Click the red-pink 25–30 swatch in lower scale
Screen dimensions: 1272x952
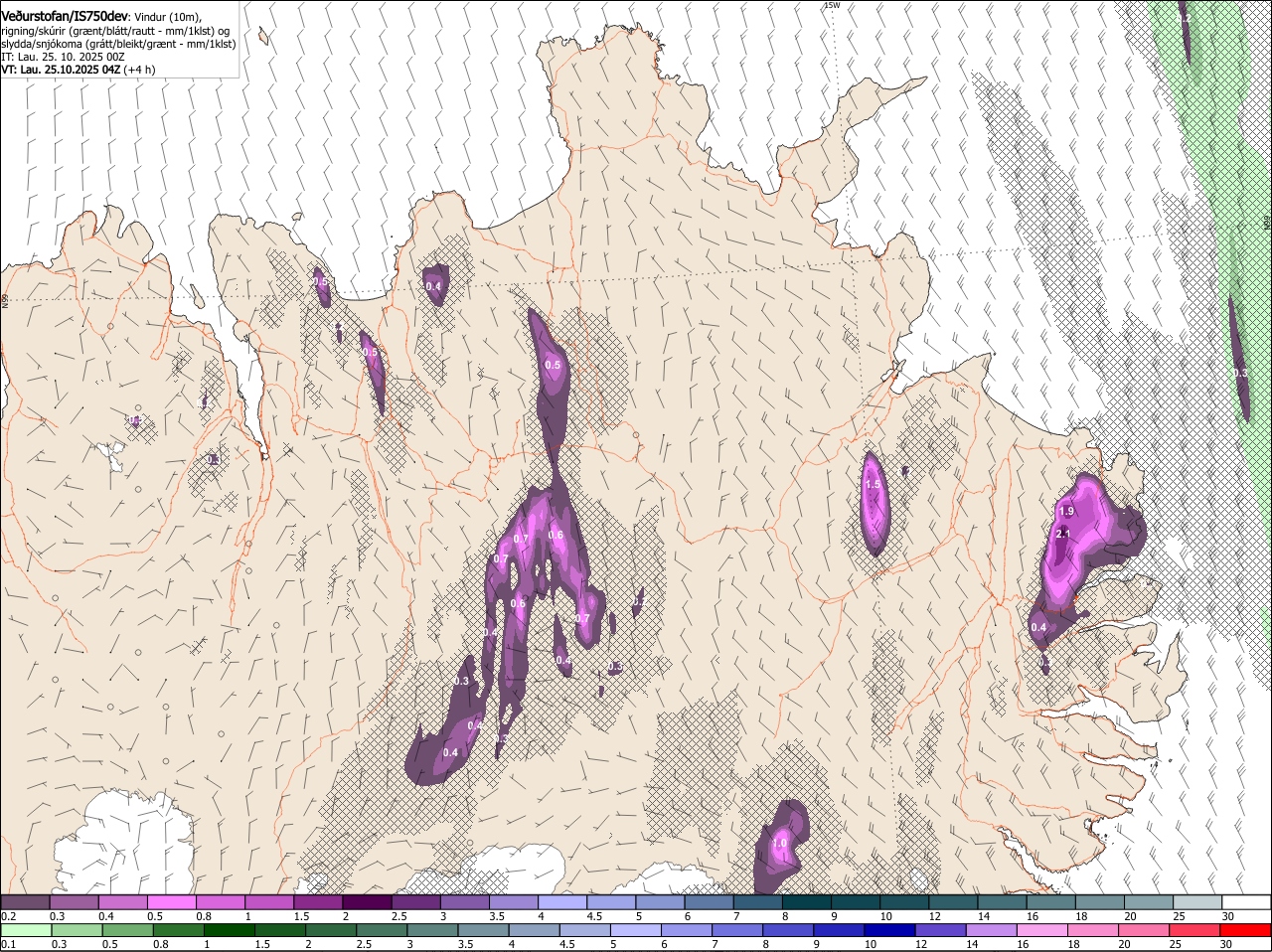[x=1193, y=930]
